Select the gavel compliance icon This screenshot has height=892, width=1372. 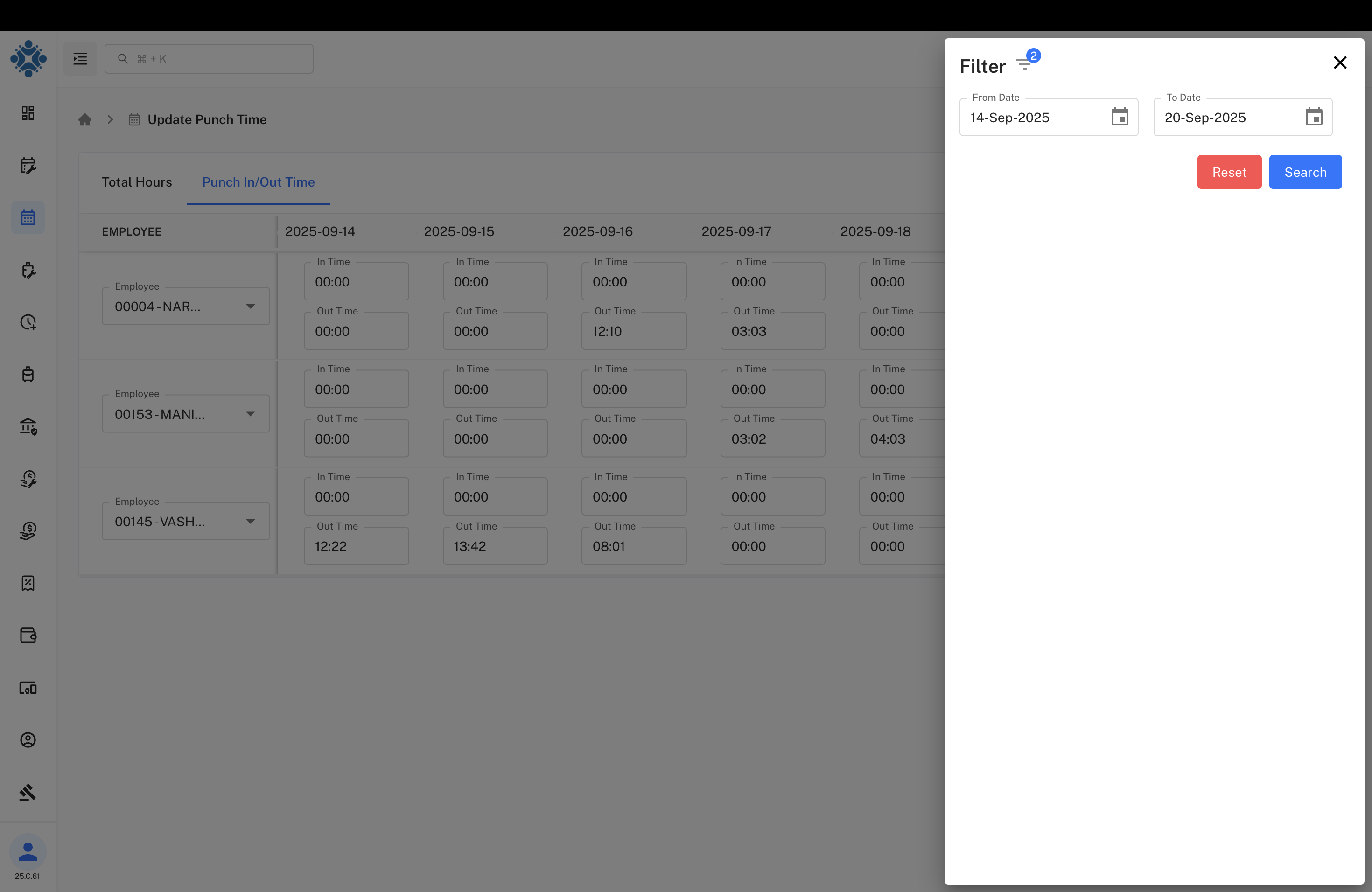[x=28, y=792]
